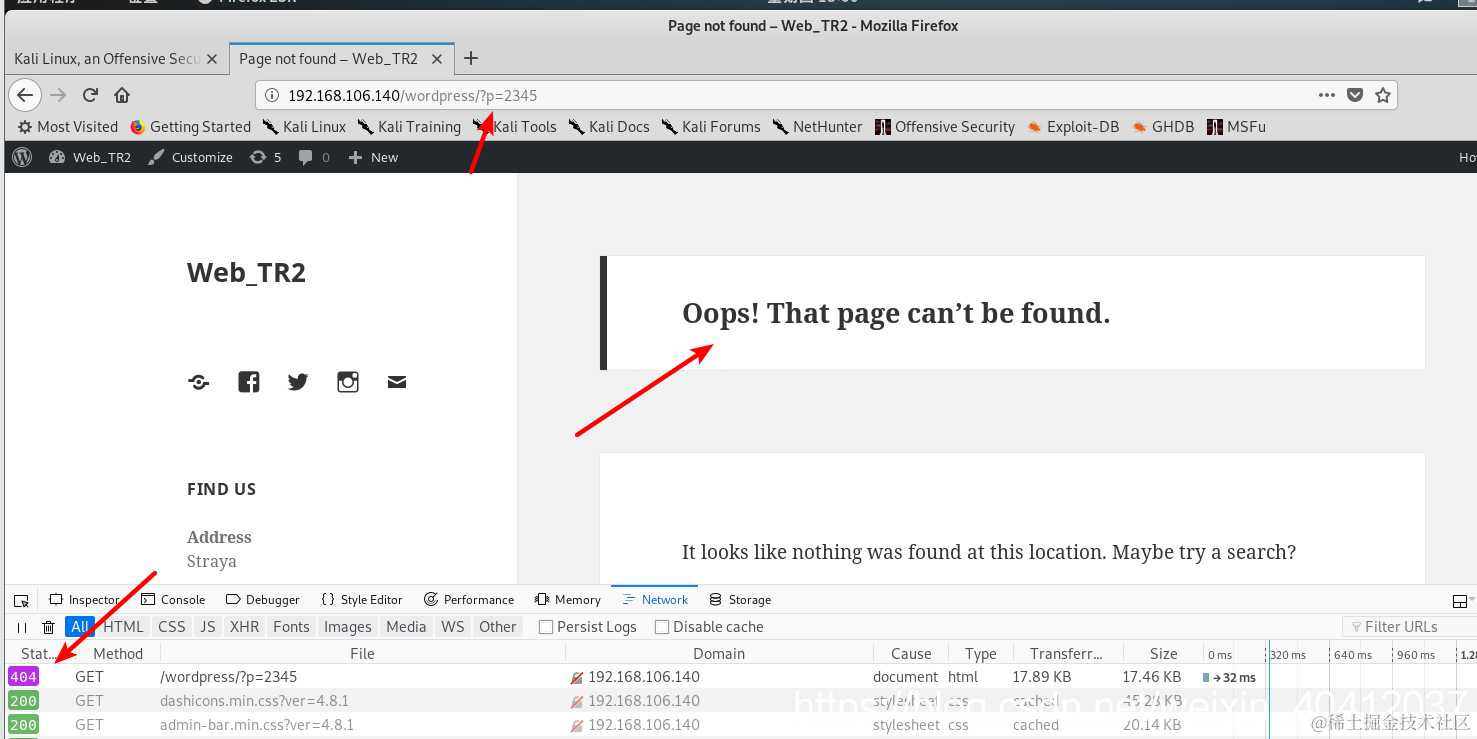Viewport: 1477px width, 739px height.
Task: Switch to the Performance devtools tab
Action: click(x=469, y=600)
